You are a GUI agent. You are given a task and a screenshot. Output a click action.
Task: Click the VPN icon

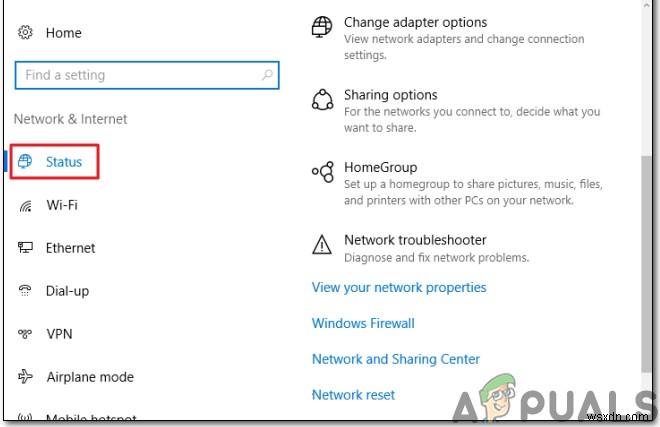tap(26, 334)
